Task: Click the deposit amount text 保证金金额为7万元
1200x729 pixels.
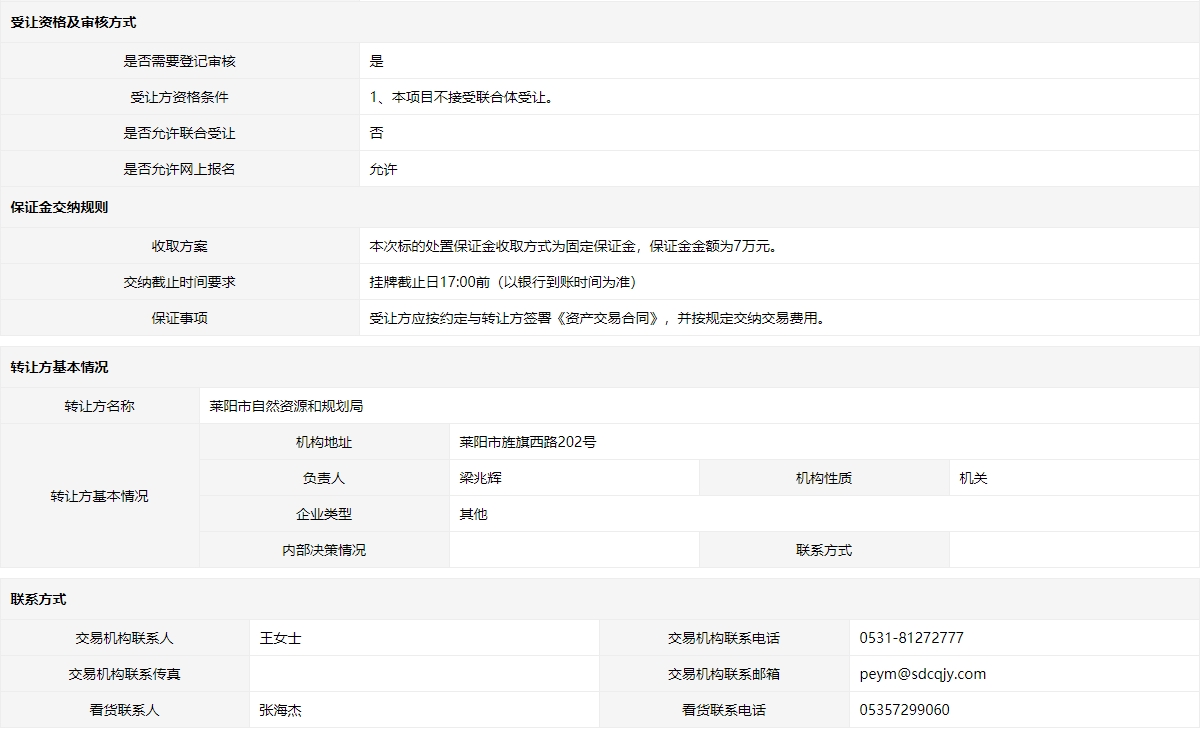Action: pos(713,246)
